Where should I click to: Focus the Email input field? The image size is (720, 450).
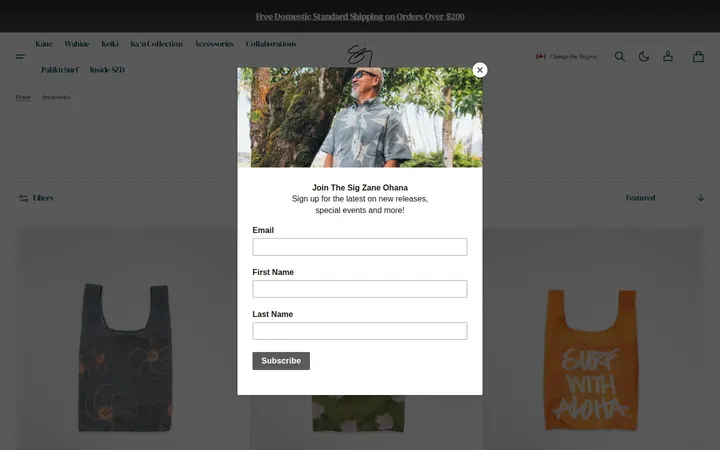click(x=360, y=247)
